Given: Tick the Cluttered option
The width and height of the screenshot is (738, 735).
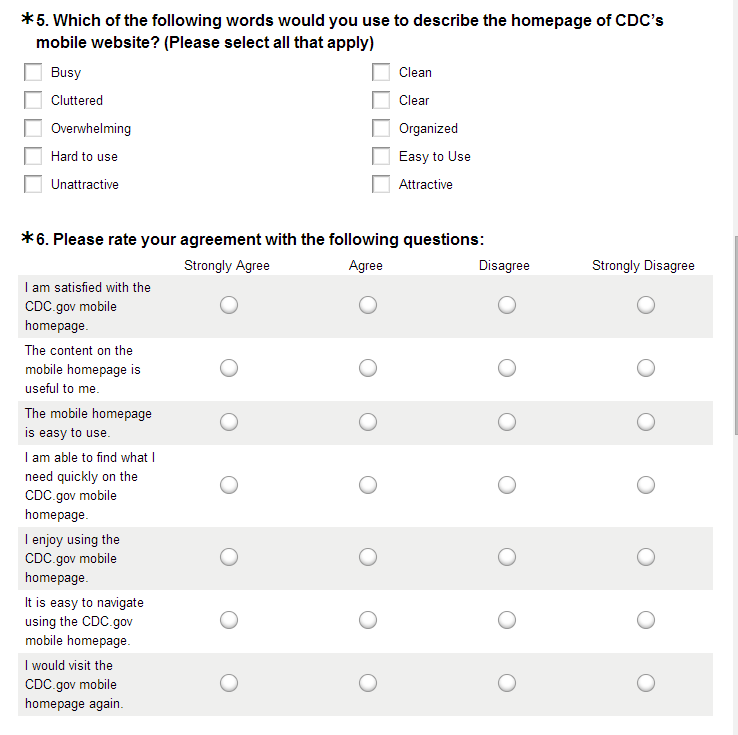Looking at the screenshot, I should coord(34,101).
